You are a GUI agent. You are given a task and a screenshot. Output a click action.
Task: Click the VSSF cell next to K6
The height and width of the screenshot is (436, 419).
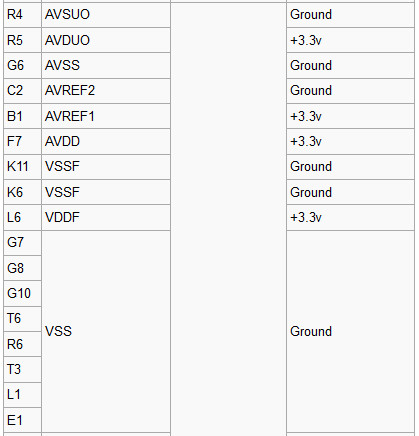(x=106, y=192)
